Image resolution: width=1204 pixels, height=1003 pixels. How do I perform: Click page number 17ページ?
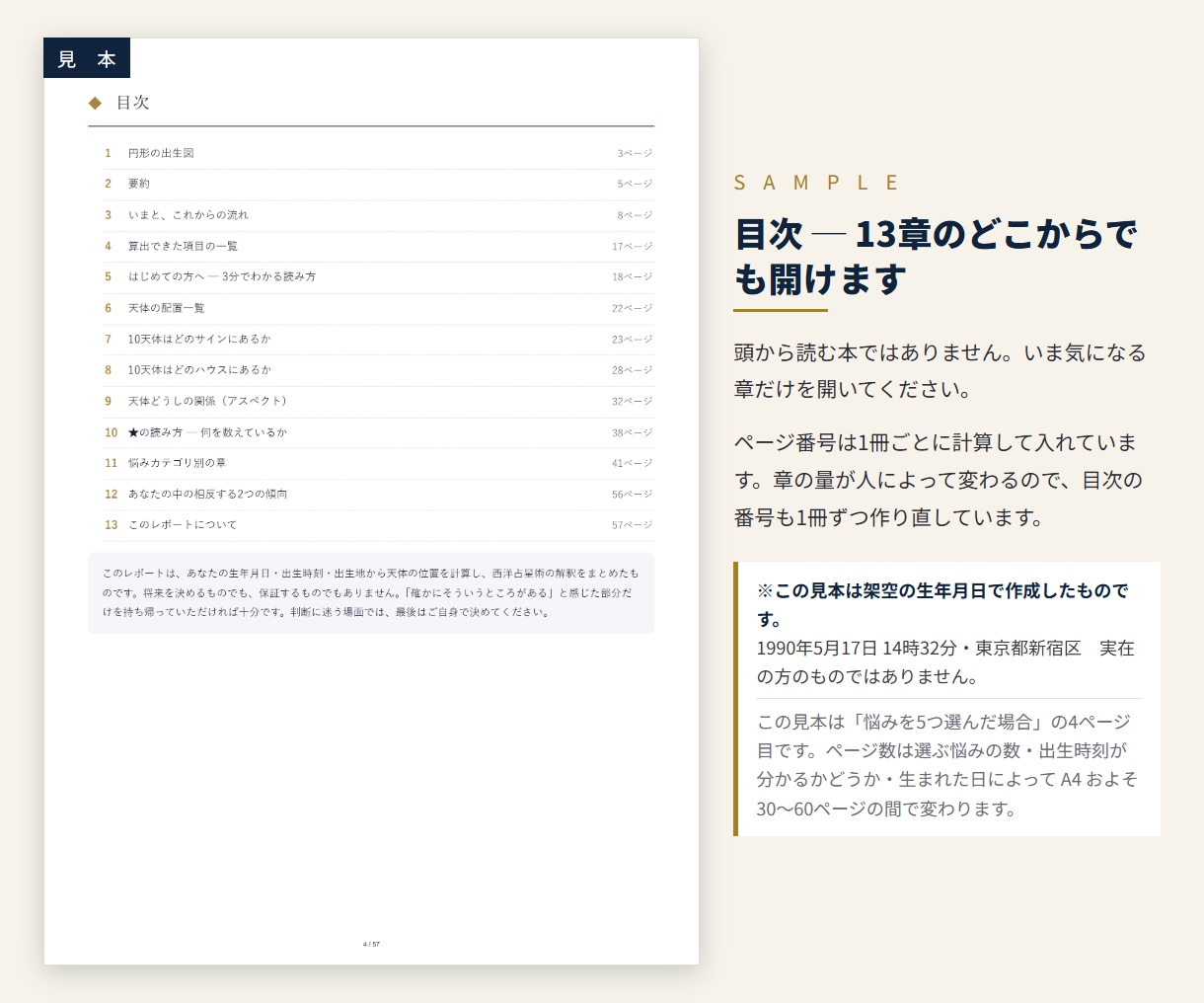tap(632, 246)
